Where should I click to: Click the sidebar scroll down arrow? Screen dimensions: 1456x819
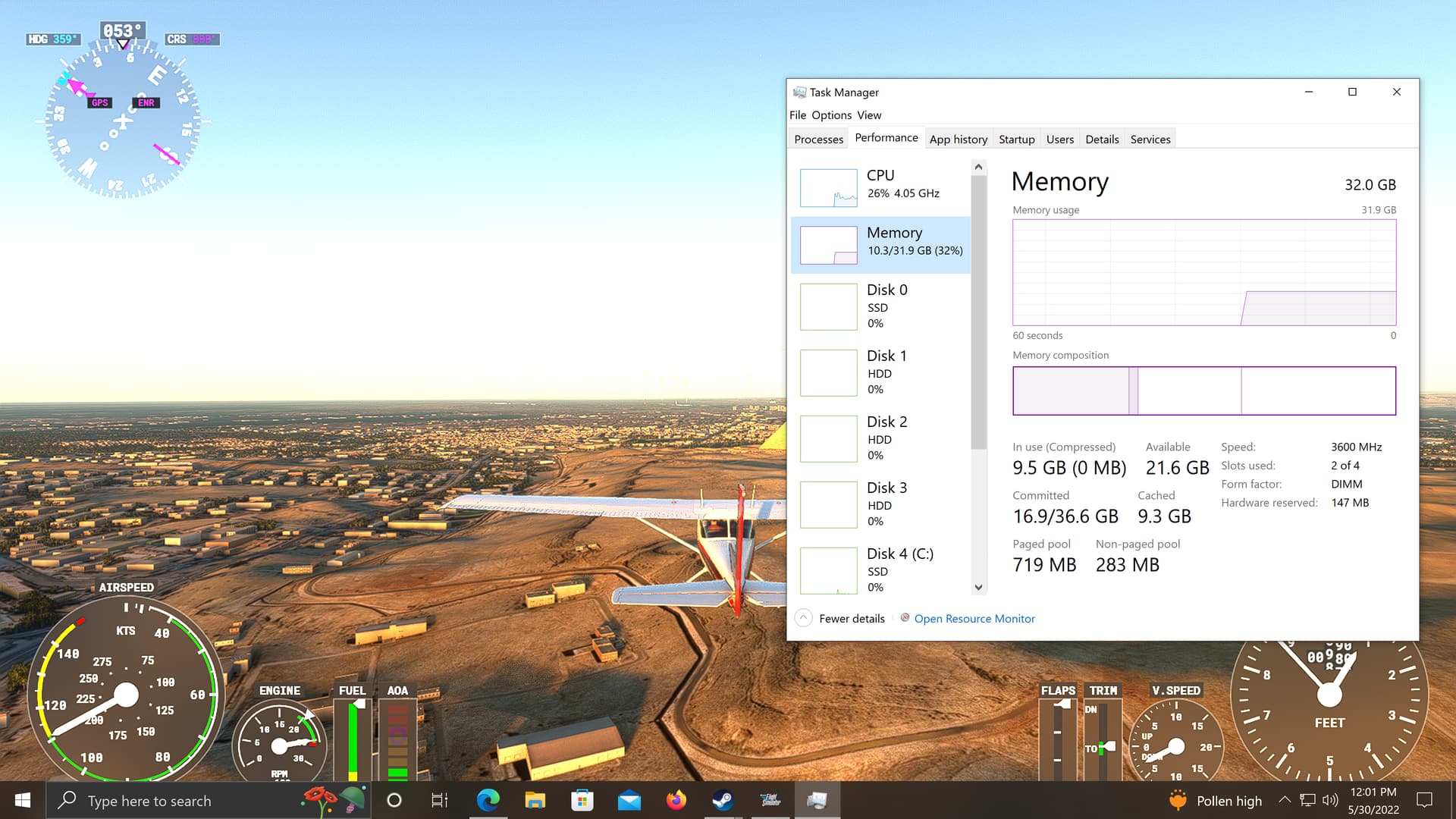click(978, 588)
